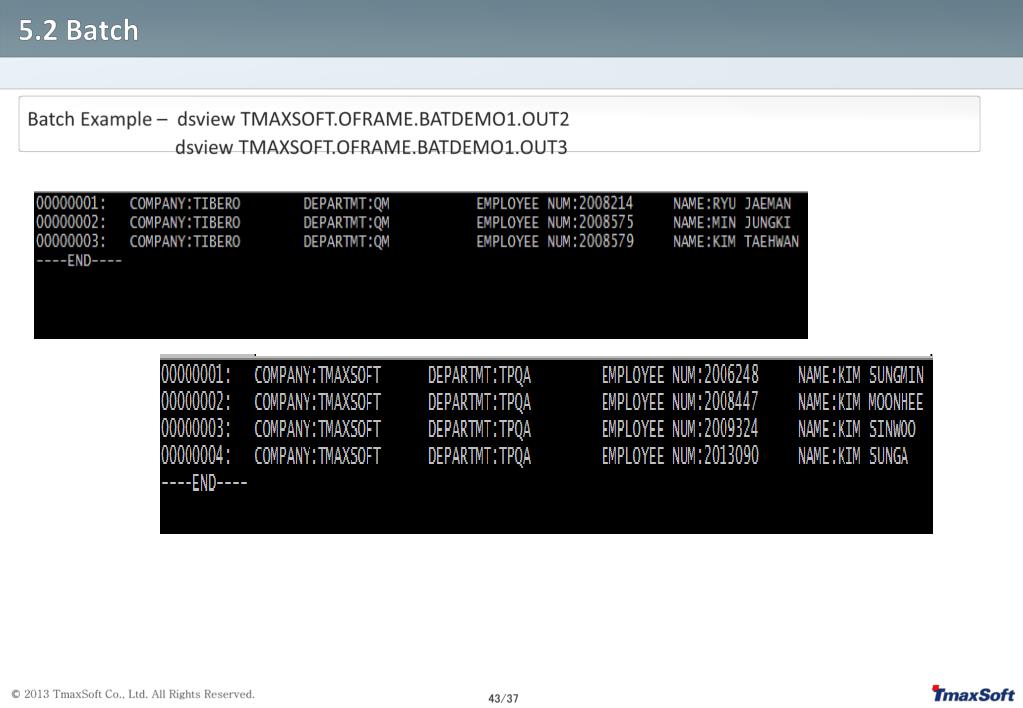Image resolution: width=1023 pixels, height=708 pixels.
Task: Click the NAME:RYU JAEMAN entry
Action: point(731,204)
